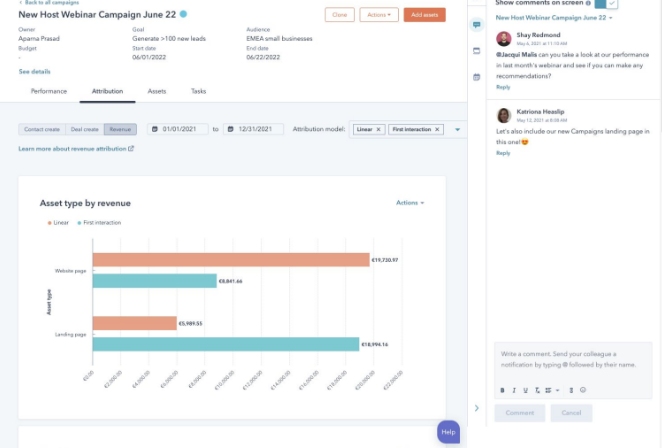This screenshot has height=448, width=662.
Task: Click the @Jacqui Malis mention
Action: click(x=516, y=54)
